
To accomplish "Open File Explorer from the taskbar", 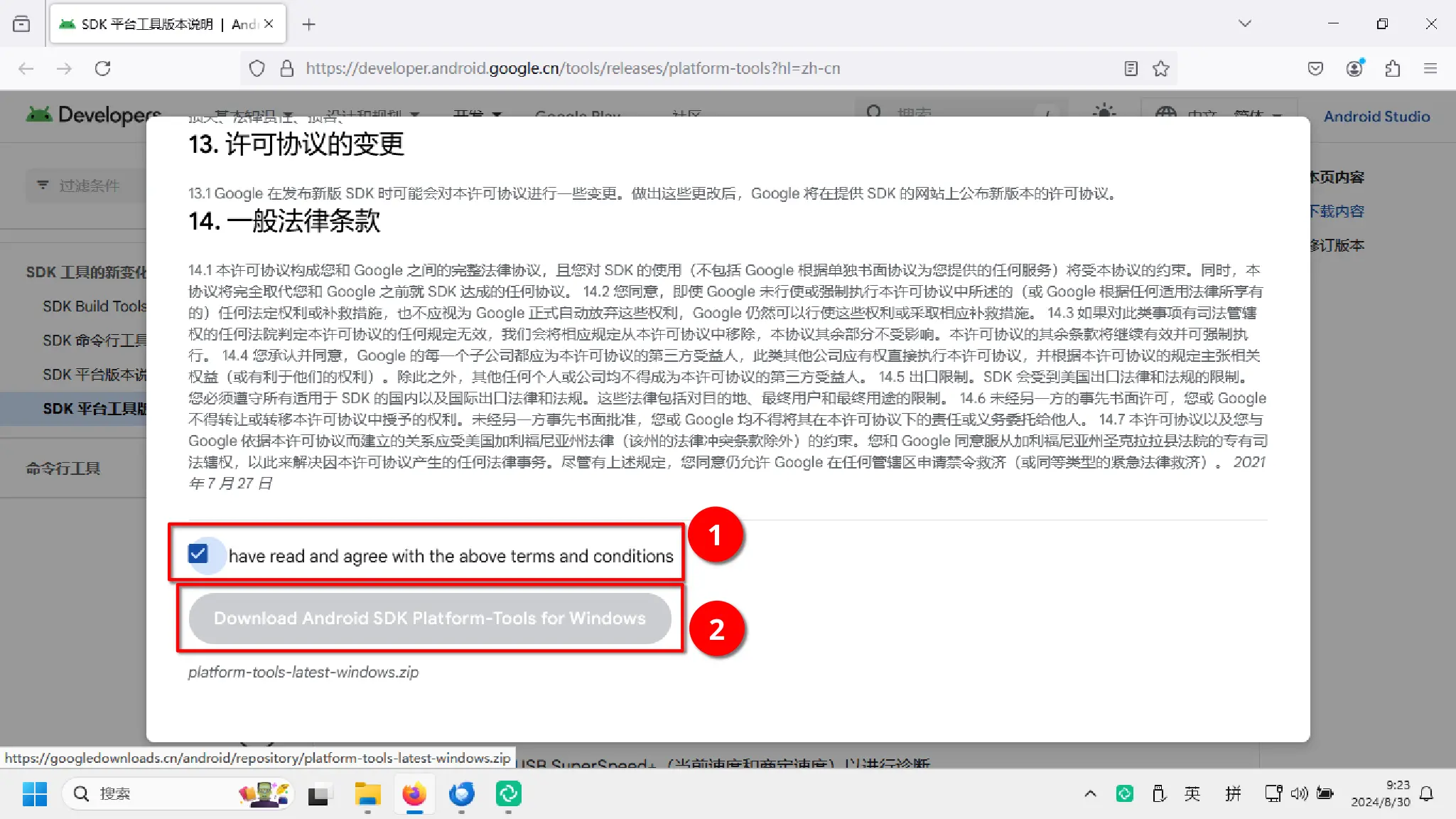I will pyautogui.click(x=367, y=793).
